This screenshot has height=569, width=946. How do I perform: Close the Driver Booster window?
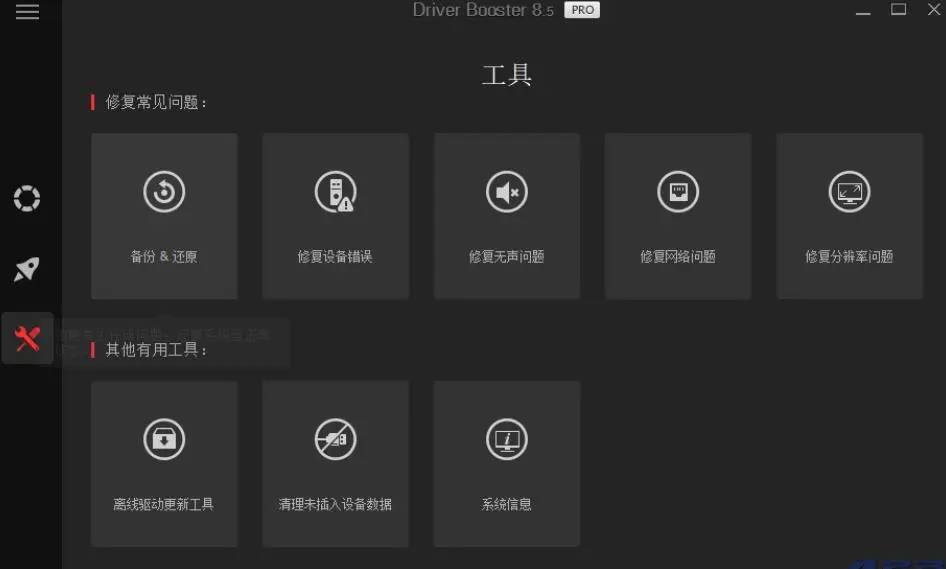(x=931, y=10)
